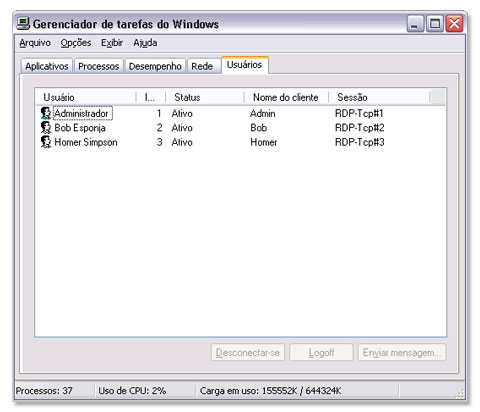
Task: Switch to the Aplicativos tab
Action: (47, 66)
